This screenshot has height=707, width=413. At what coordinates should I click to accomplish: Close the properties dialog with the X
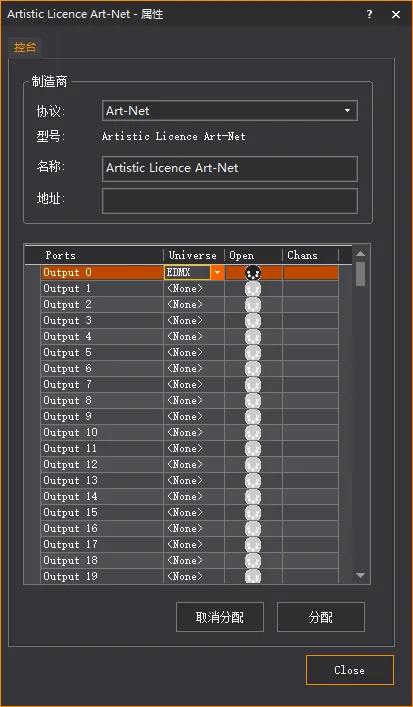point(396,14)
